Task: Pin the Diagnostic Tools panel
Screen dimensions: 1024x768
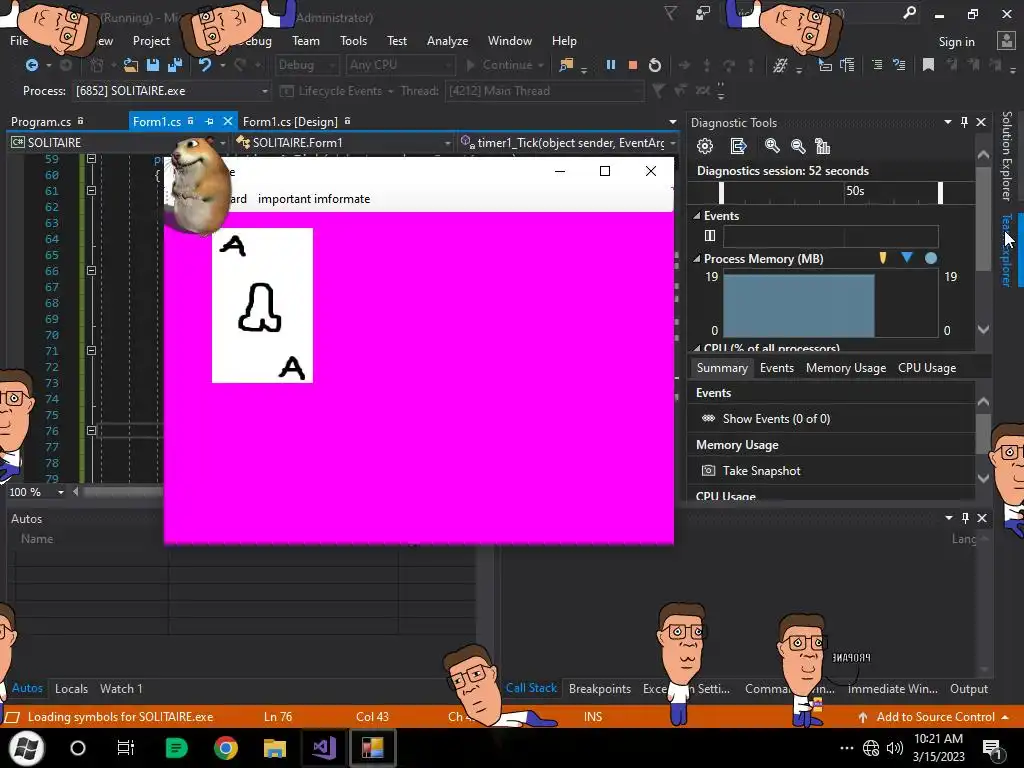Action: (x=965, y=122)
